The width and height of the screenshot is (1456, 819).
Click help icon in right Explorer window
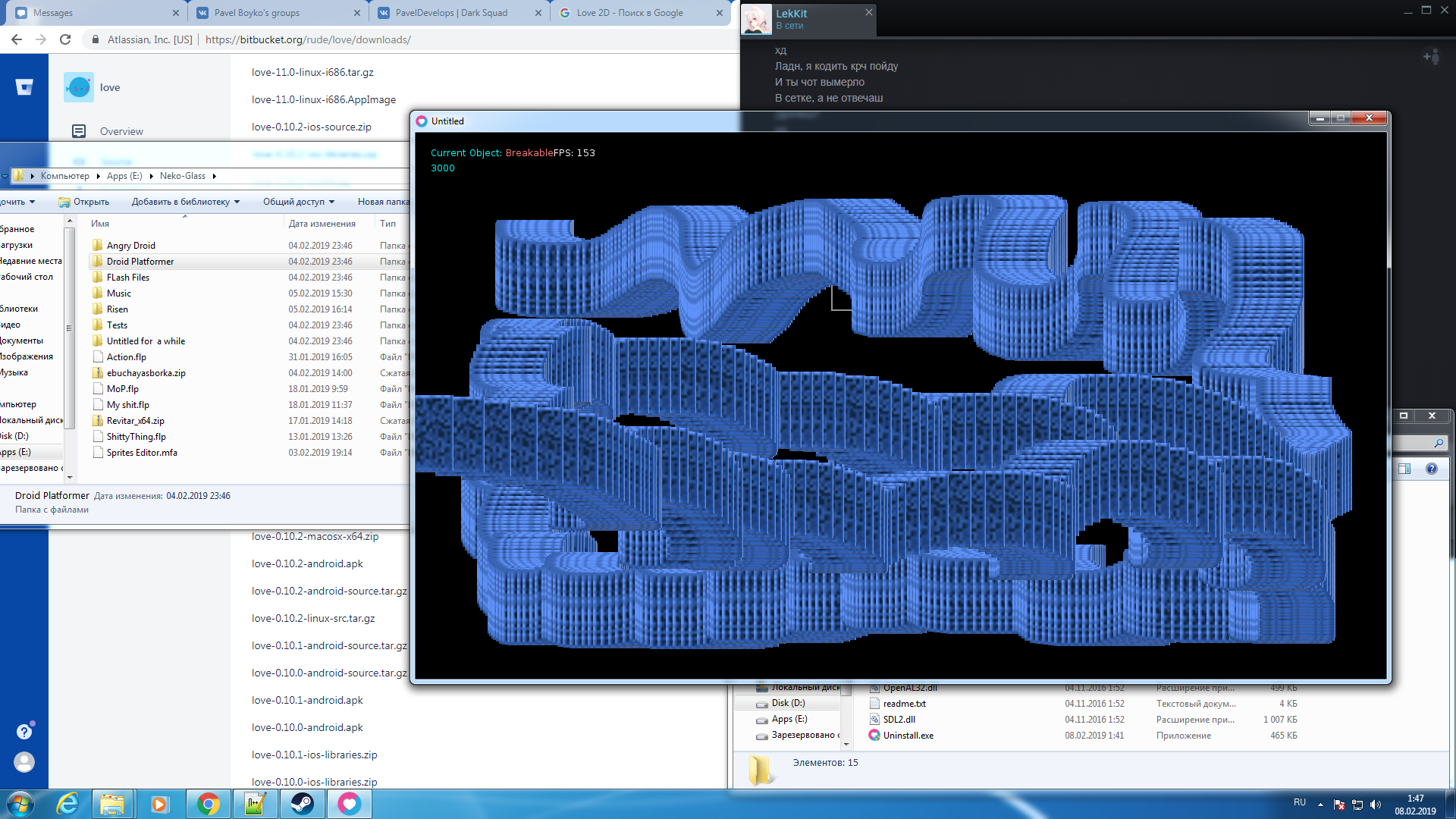click(x=1431, y=469)
